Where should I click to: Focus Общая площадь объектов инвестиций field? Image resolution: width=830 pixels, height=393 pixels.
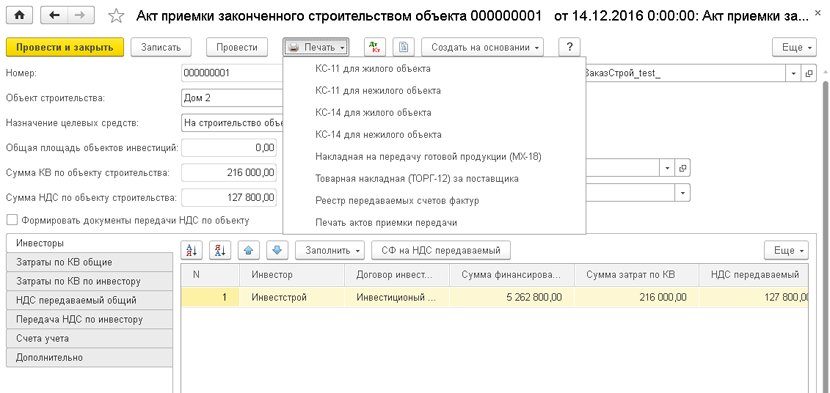[229, 147]
